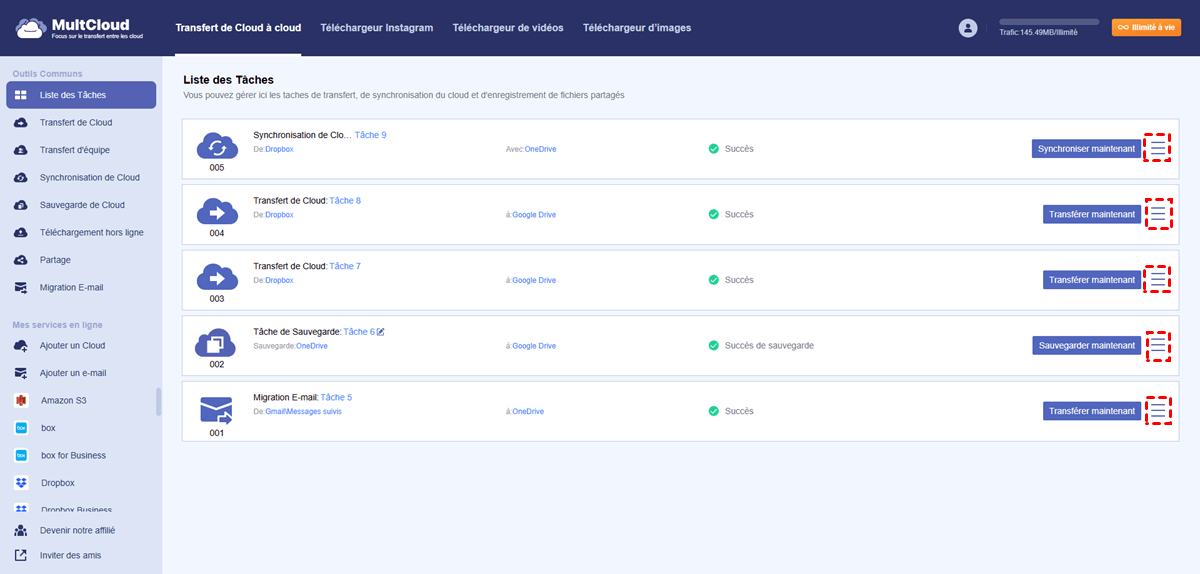Click Transférer maintenant for Tâche 7

click(x=1092, y=280)
